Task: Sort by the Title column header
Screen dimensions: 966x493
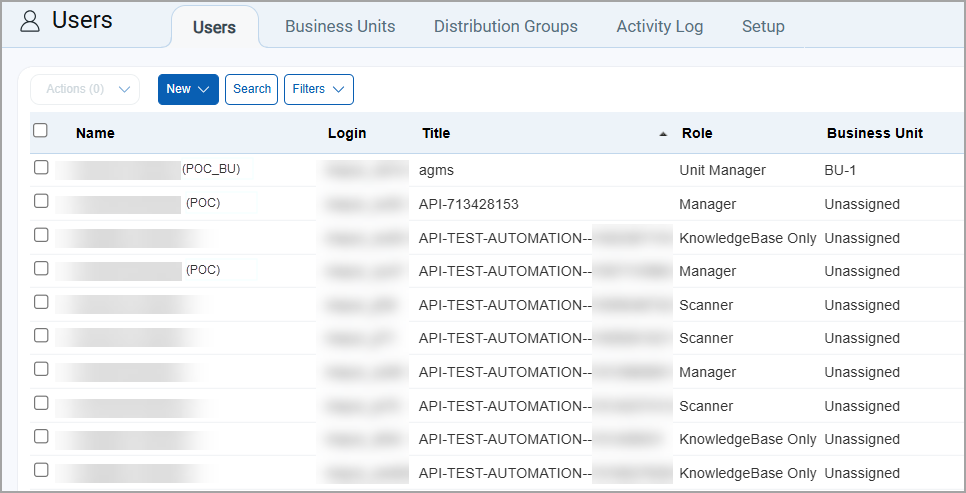Action: pyautogui.click(x=436, y=133)
